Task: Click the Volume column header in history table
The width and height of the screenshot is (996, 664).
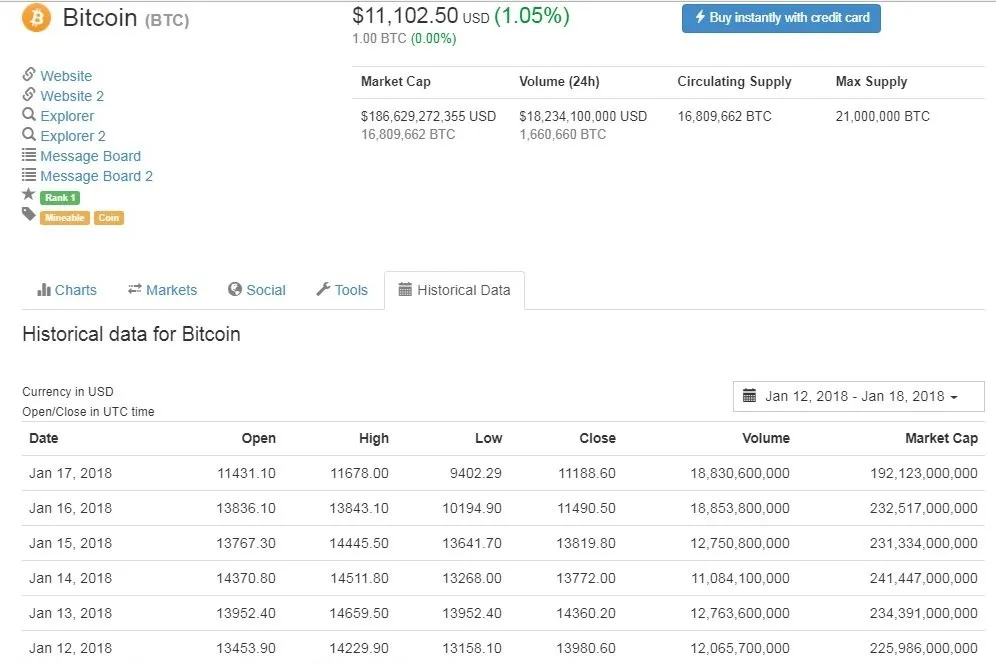Action: (766, 438)
